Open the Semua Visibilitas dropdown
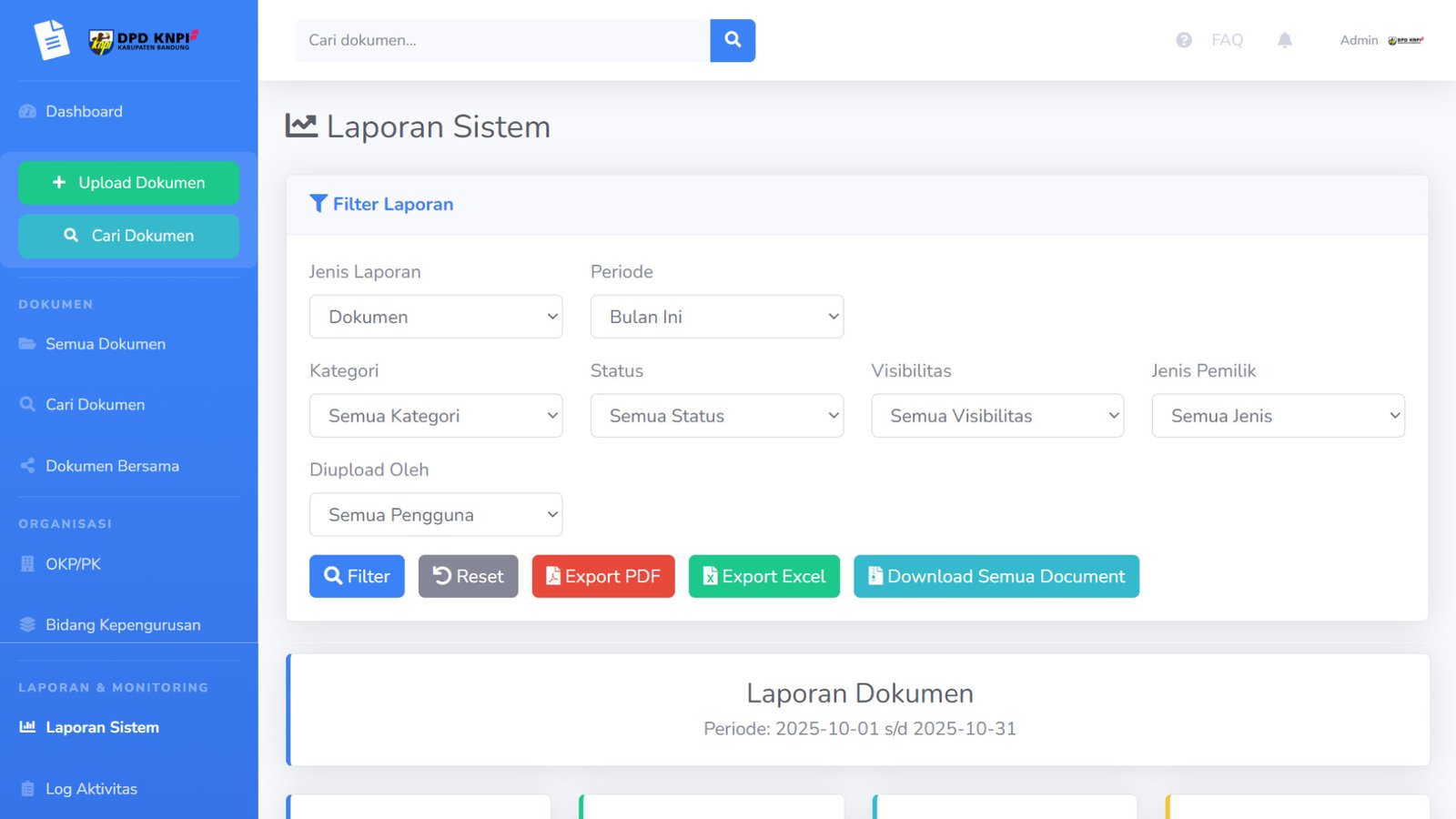The image size is (1456, 819). pos(997,416)
